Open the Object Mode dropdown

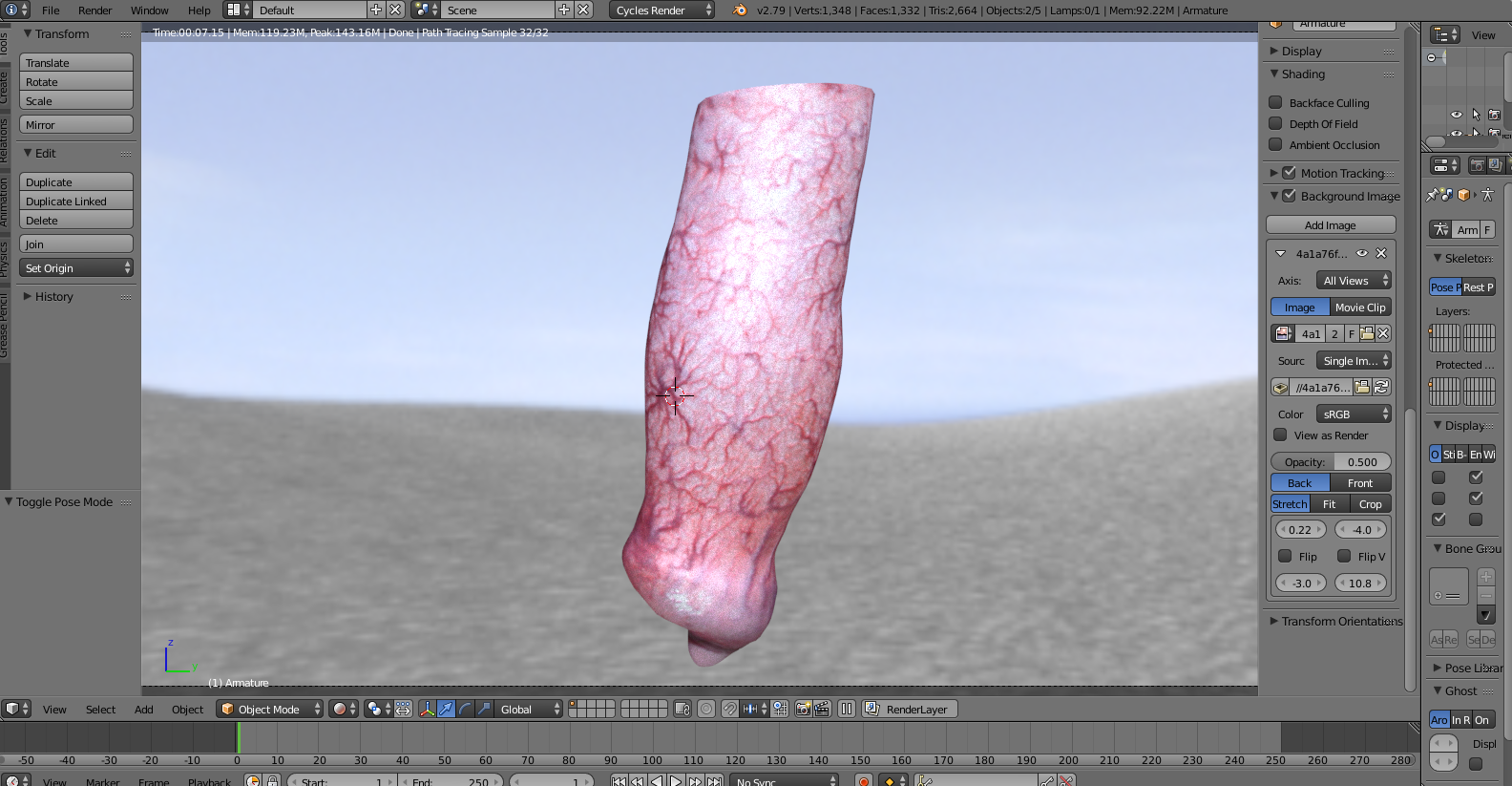tap(269, 709)
